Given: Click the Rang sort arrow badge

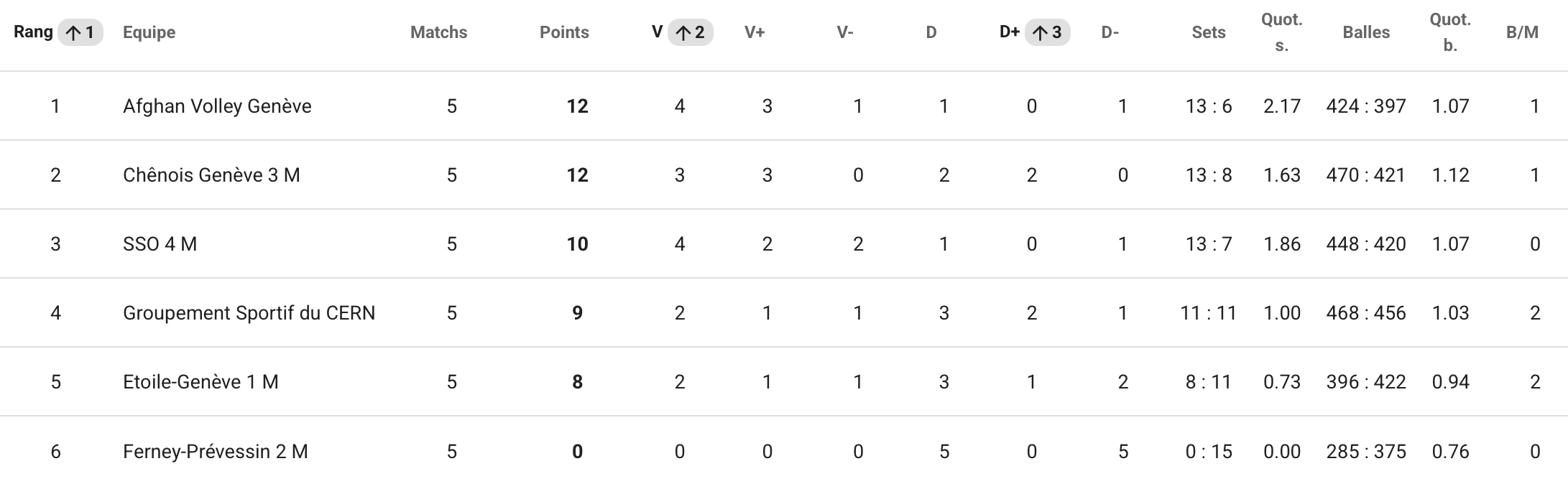Looking at the screenshot, I should coord(80,32).
